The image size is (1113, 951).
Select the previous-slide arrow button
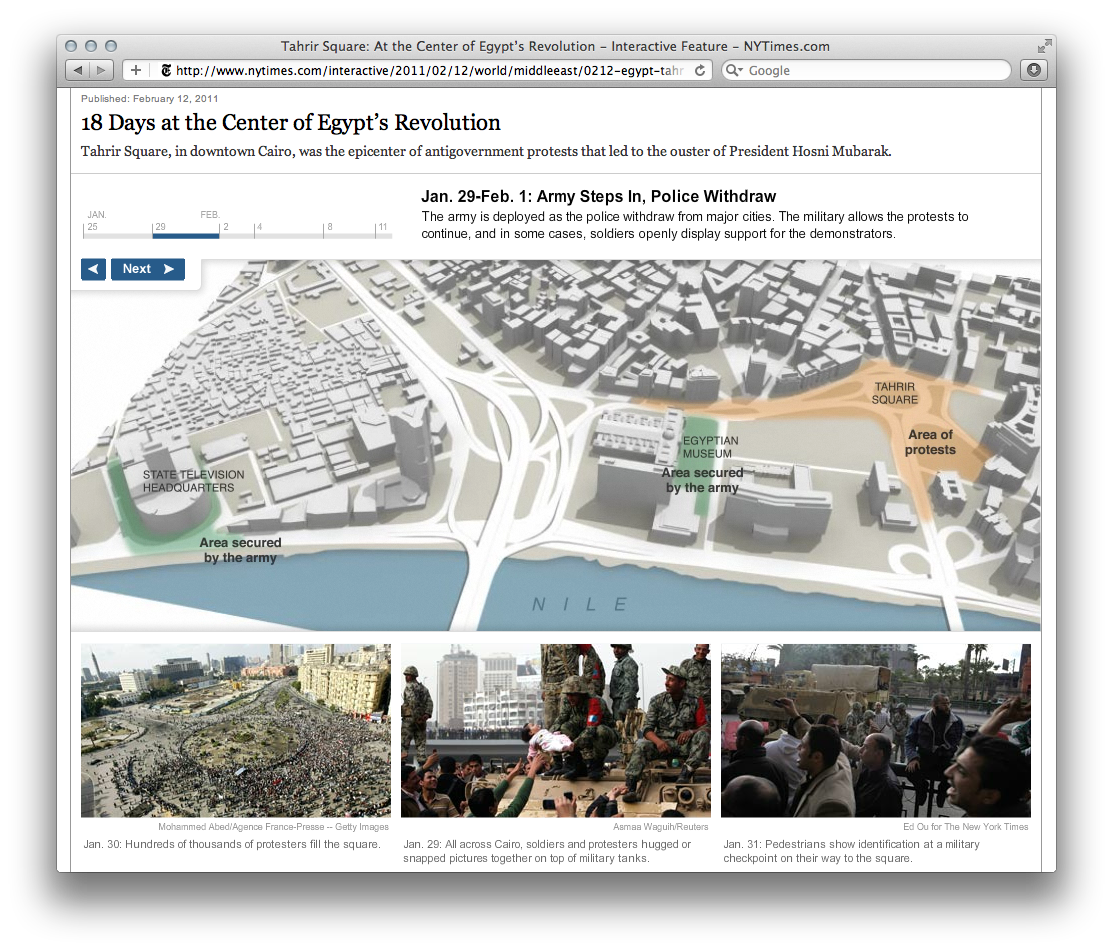click(x=93, y=269)
